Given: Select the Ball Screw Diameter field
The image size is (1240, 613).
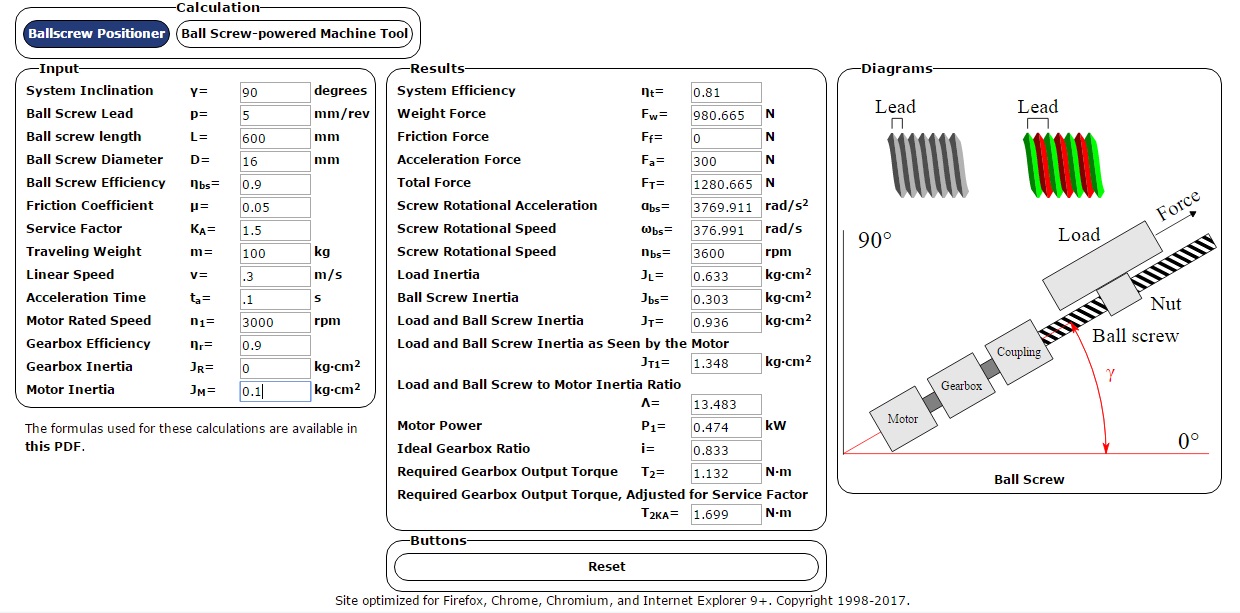Looking at the screenshot, I should [x=276, y=161].
